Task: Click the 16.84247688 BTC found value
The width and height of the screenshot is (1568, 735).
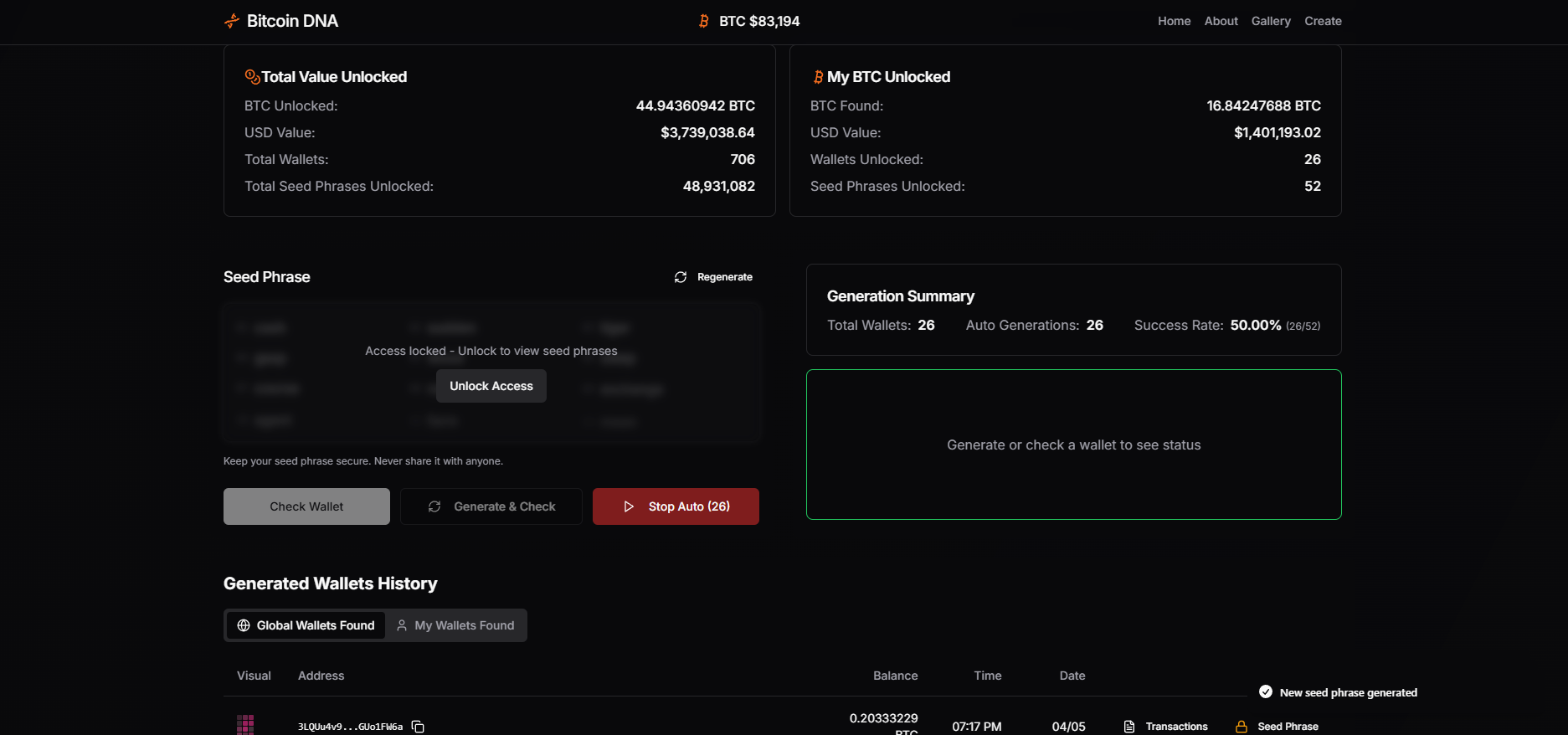Action: click(1263, 105)
